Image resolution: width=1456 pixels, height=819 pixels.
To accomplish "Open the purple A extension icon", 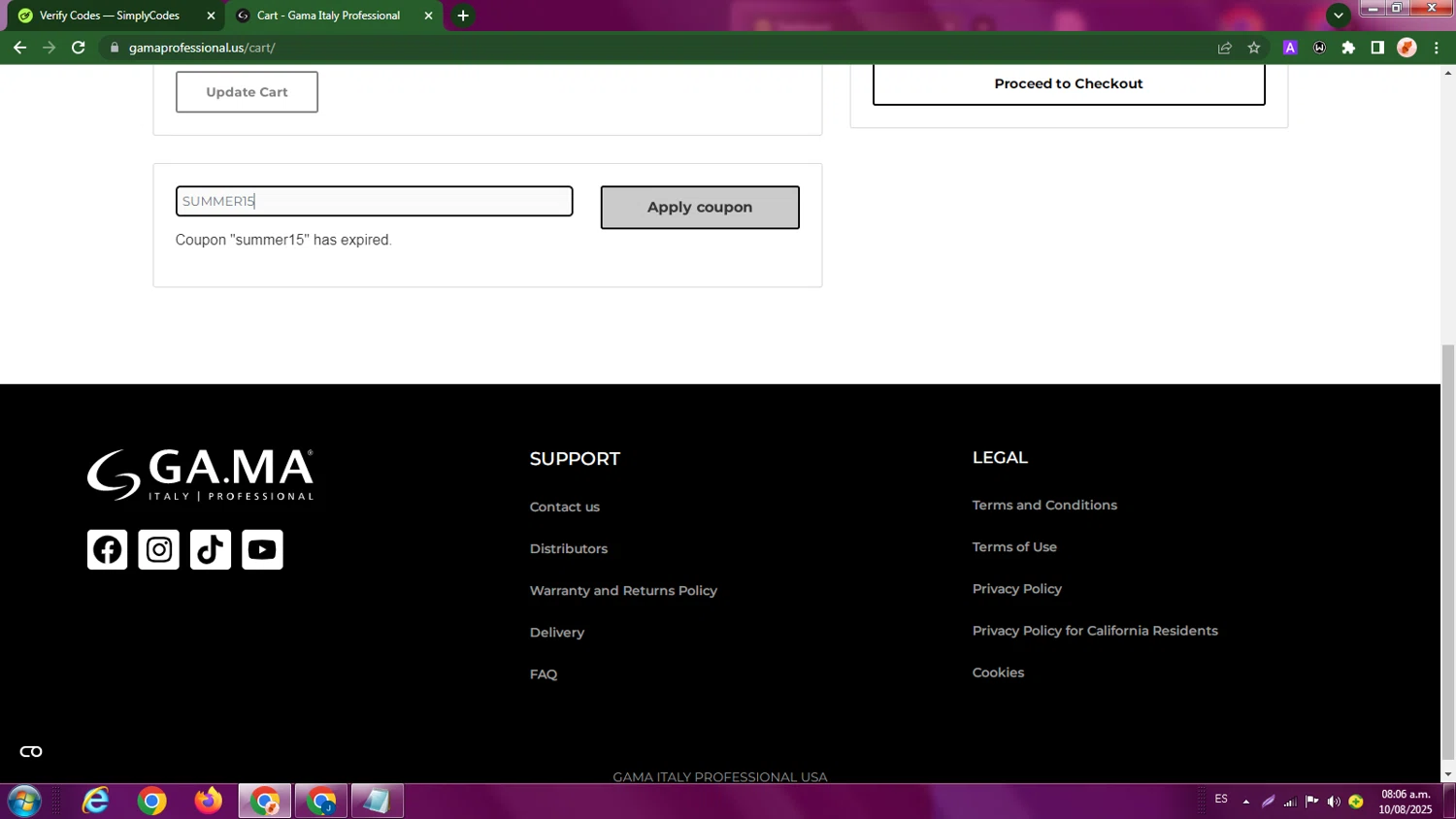I will 1290,48.
